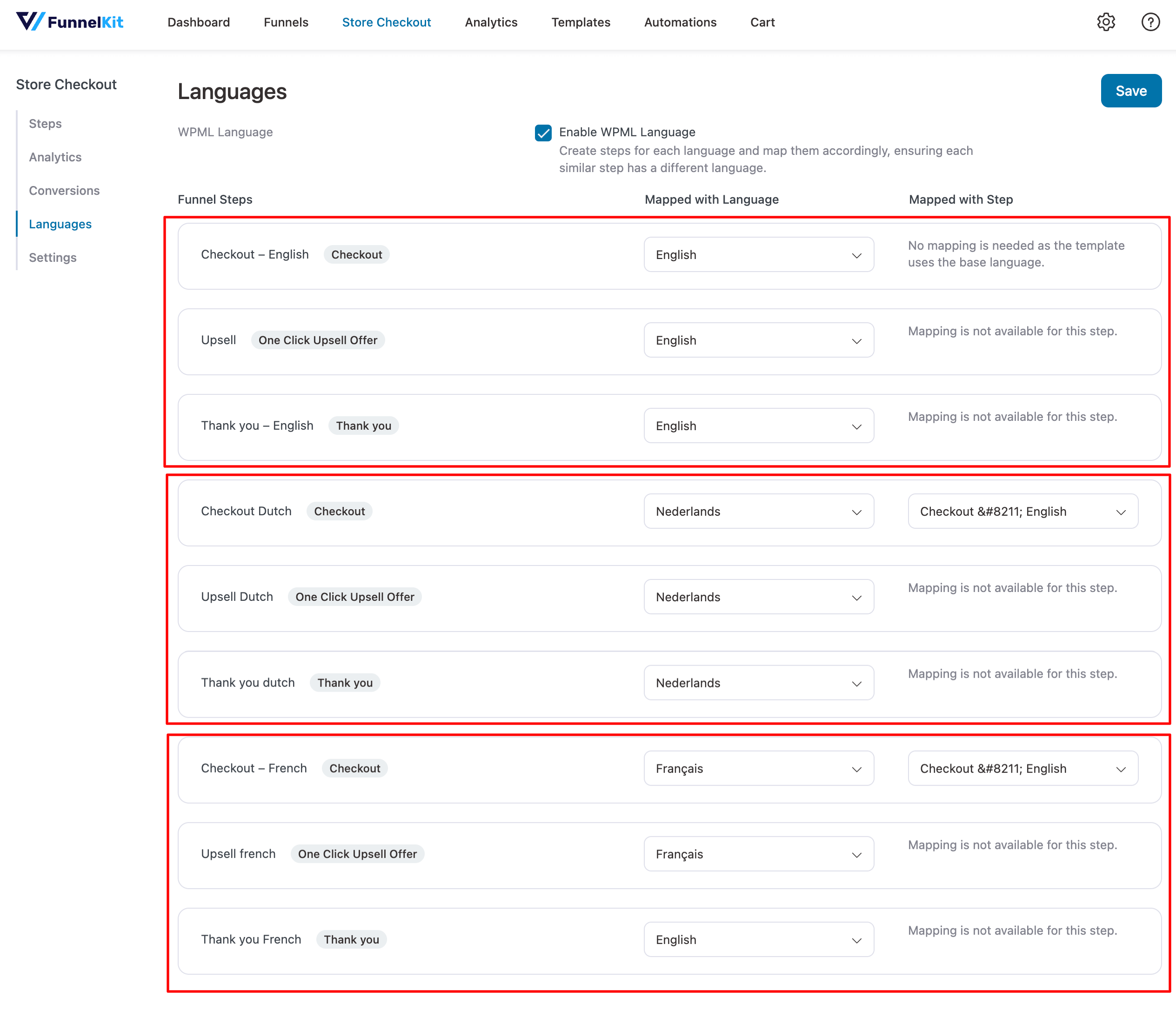
Task: Open Settings in Store Checkout sidebar
Action: (x=53, y=258)
